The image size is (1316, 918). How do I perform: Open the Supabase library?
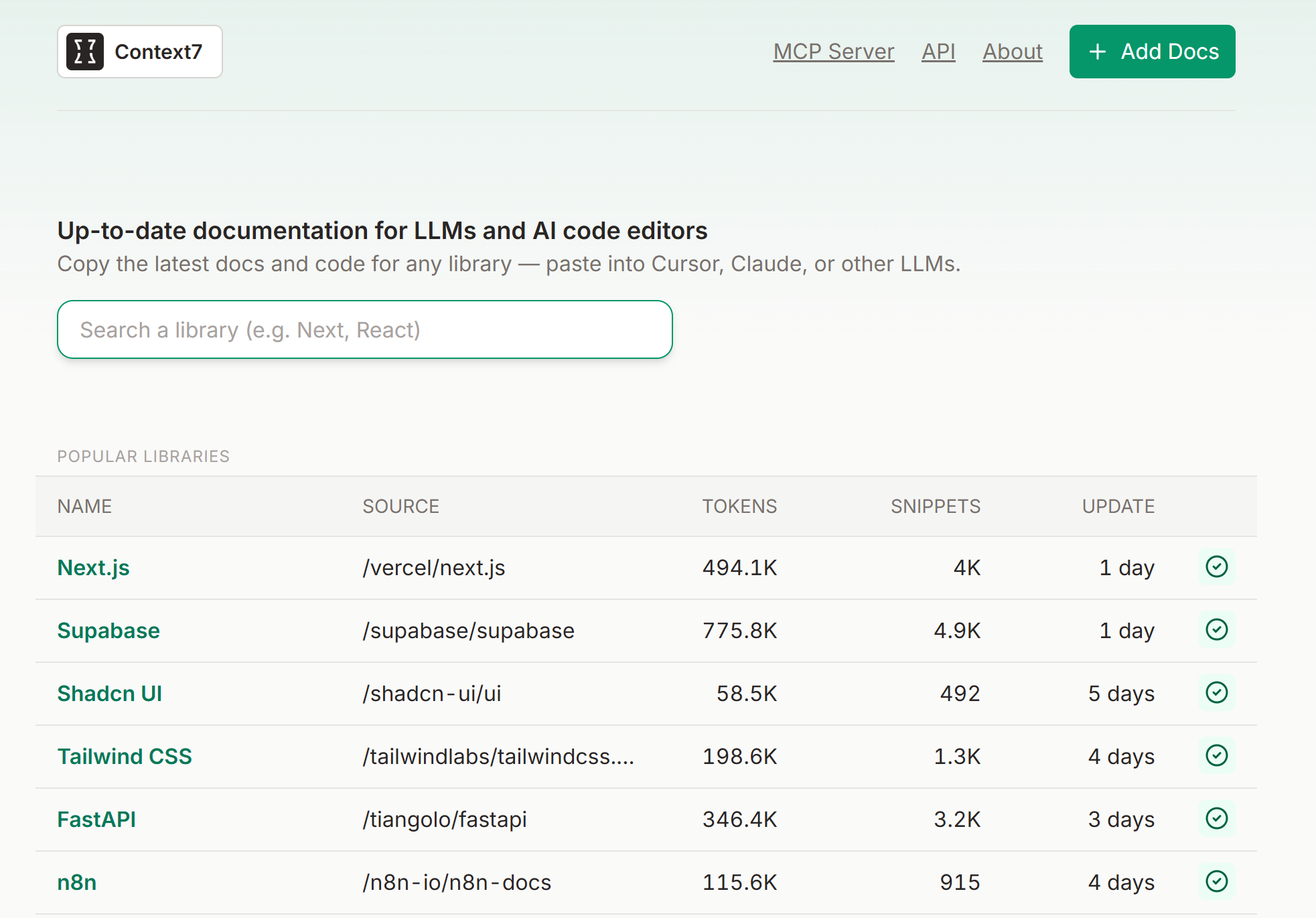click(x=108, y=631)
